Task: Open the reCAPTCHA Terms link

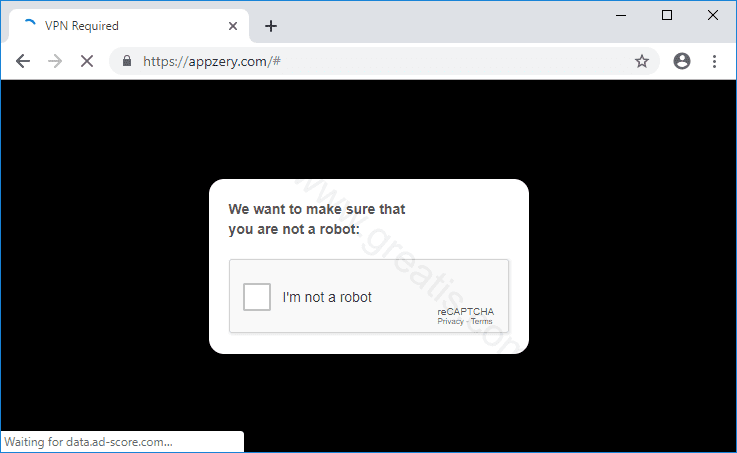Action: point(482,322)
